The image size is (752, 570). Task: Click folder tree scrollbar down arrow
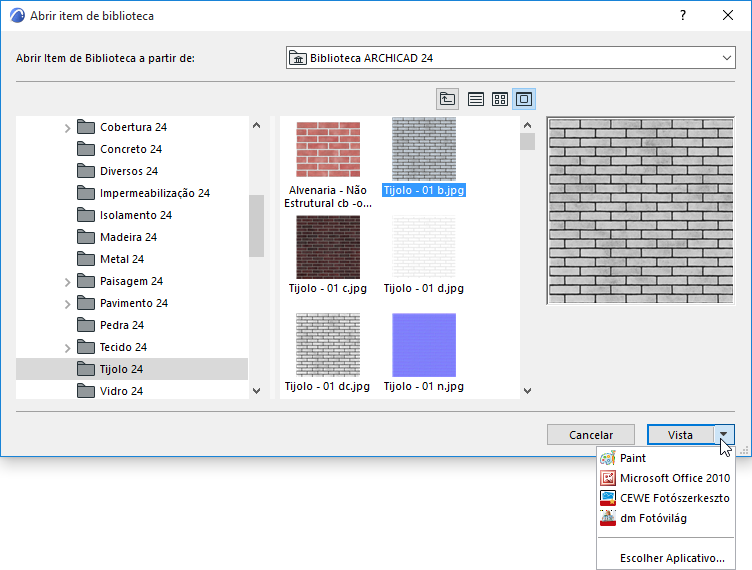point(257,391)
